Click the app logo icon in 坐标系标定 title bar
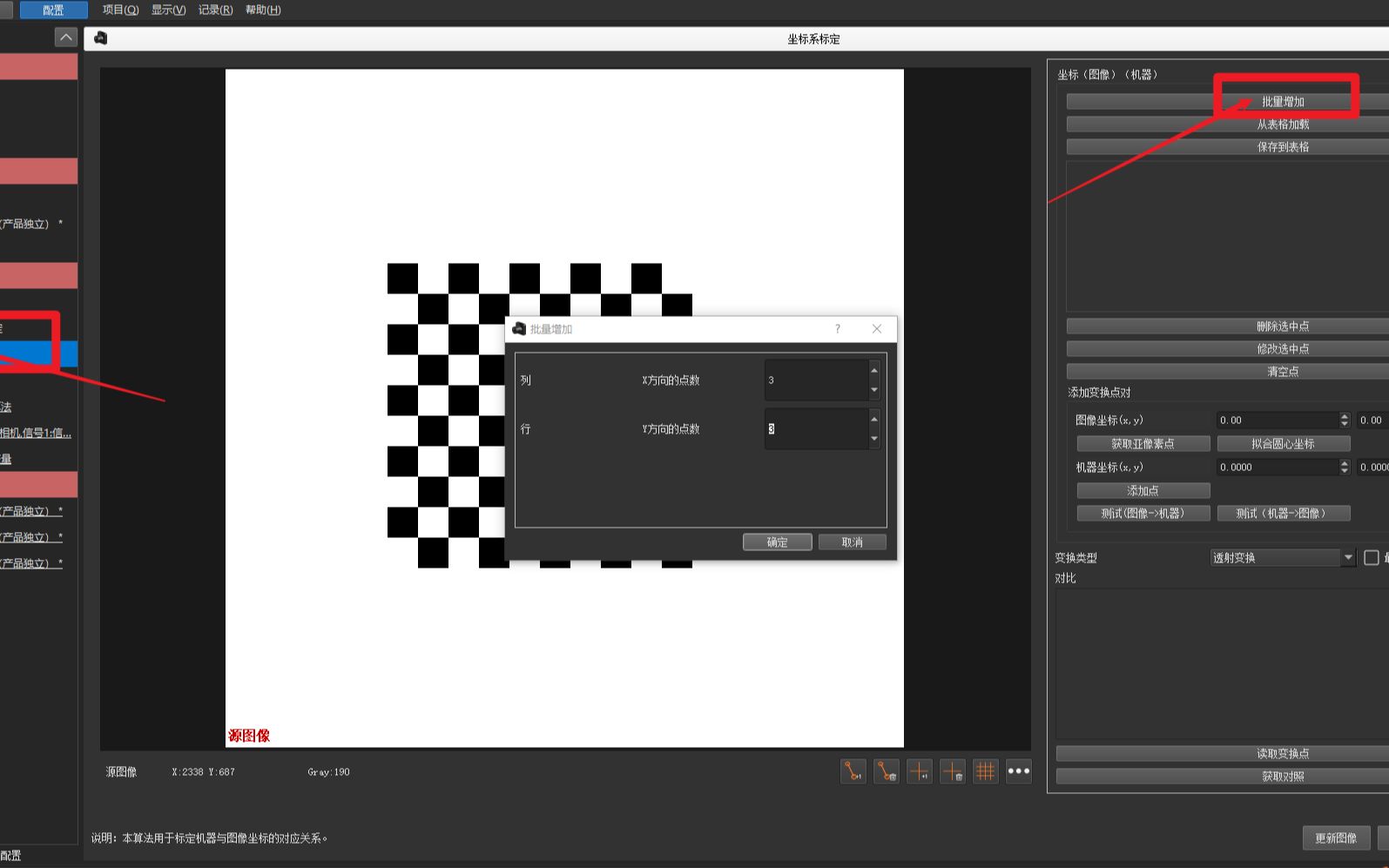The image size is (1389, 868). pyautogui.click(x=101, y=38)
